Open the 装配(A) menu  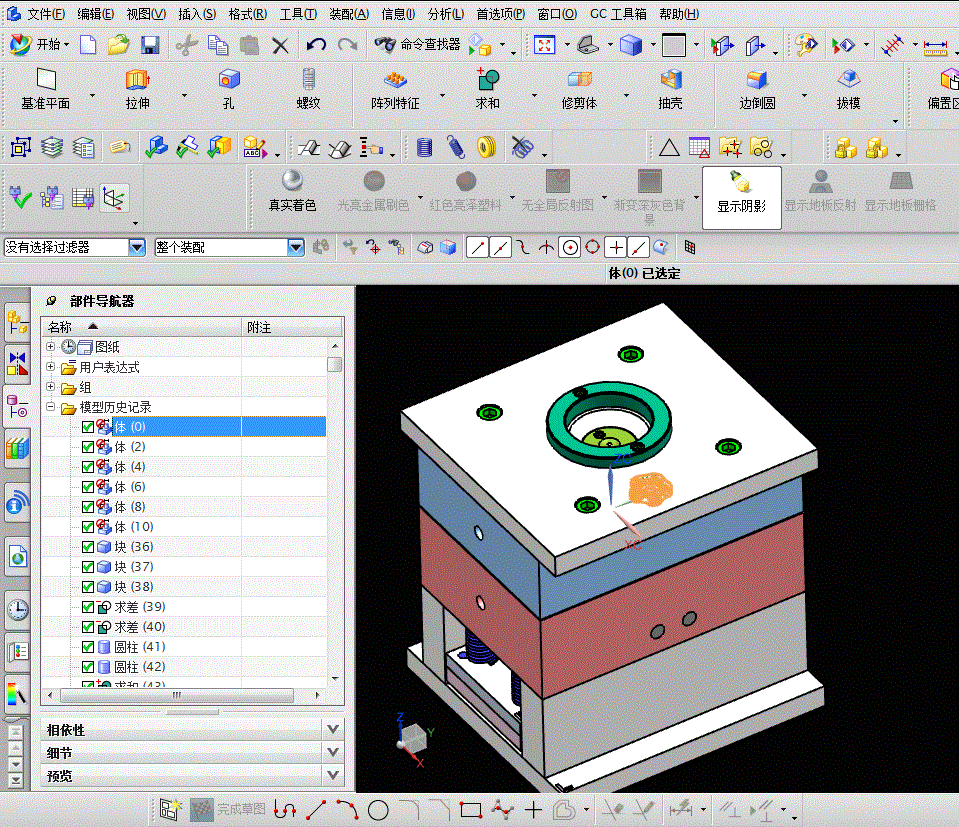349,13
